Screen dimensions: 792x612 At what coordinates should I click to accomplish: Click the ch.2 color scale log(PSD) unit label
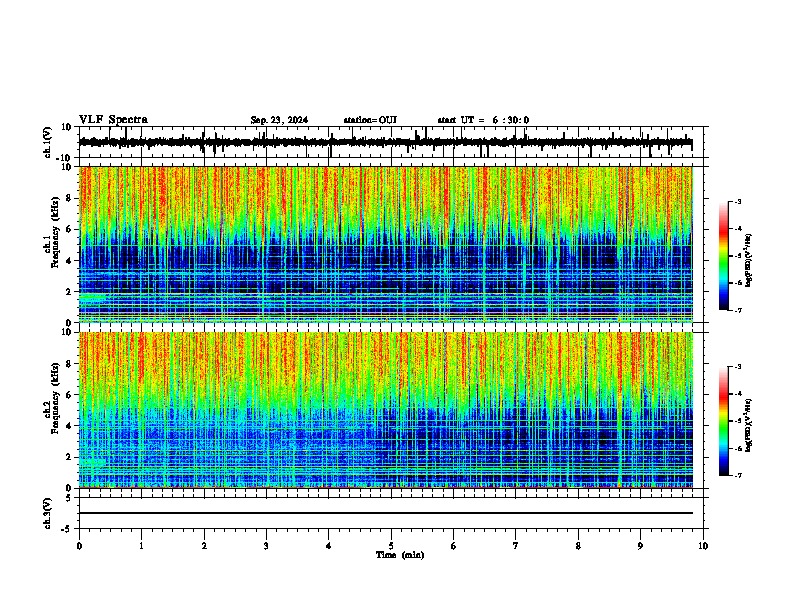(749, 425)
